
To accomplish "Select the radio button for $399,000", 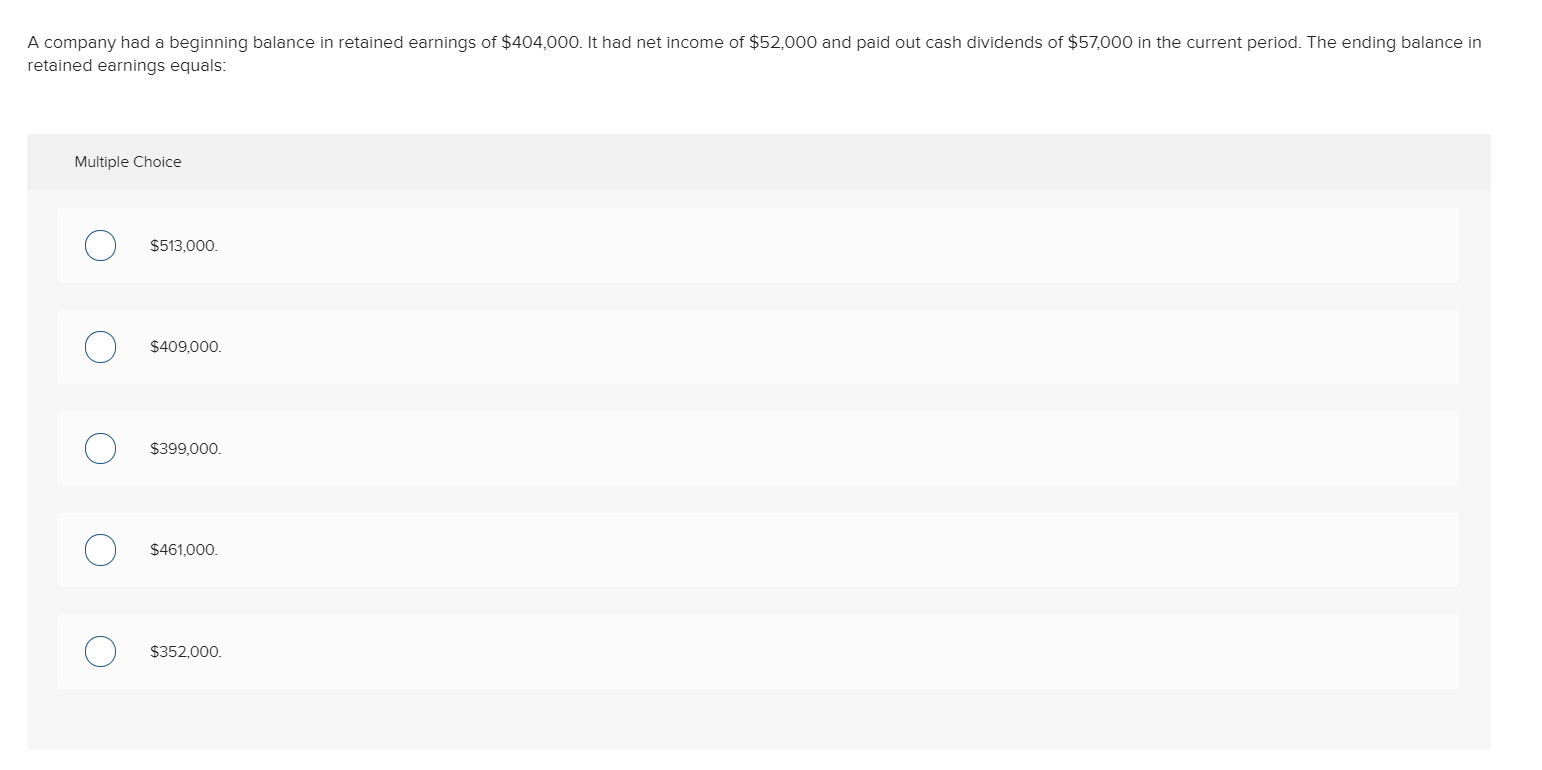I will coord(100,448).
